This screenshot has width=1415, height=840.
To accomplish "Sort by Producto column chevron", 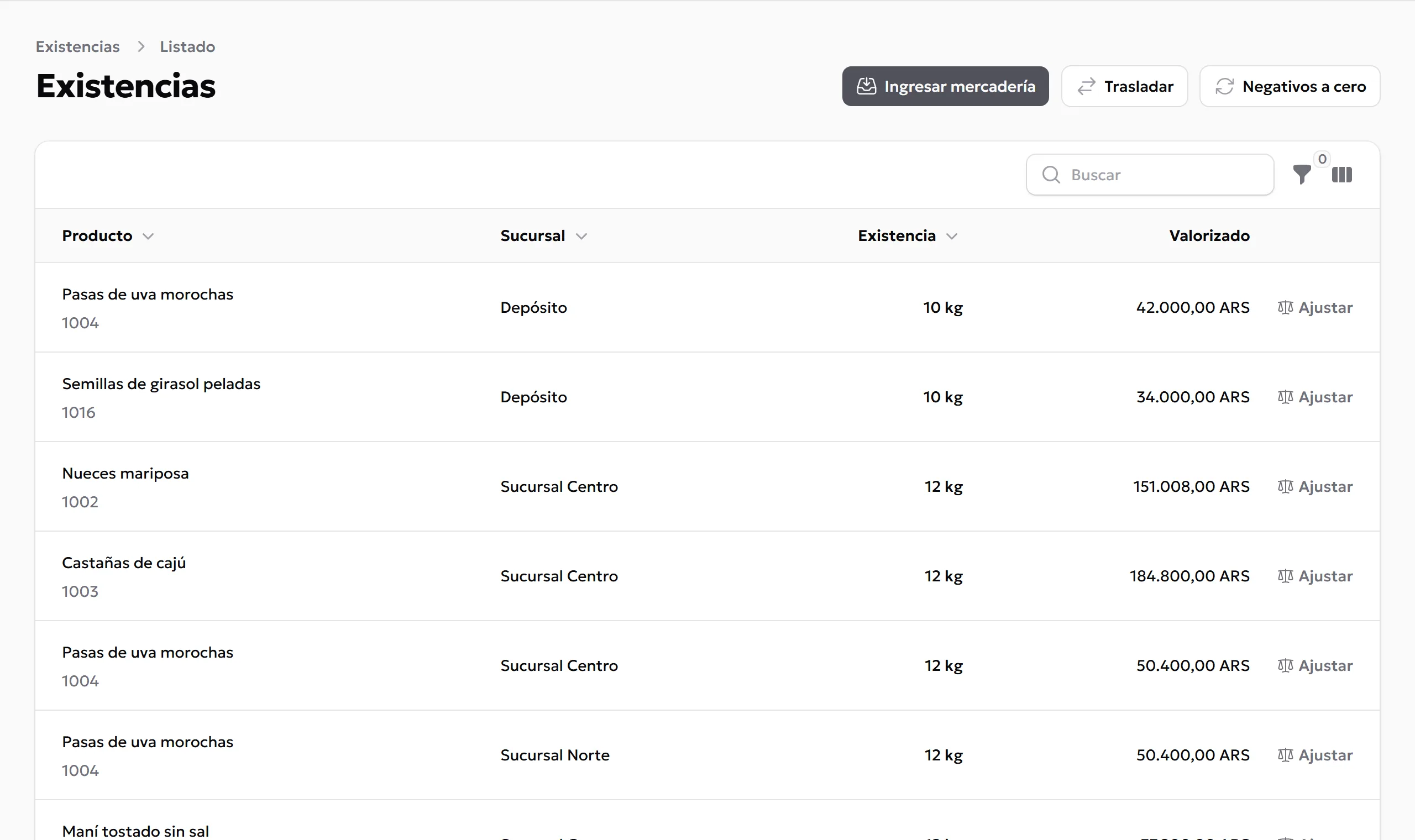I will (x=148, y=236).
